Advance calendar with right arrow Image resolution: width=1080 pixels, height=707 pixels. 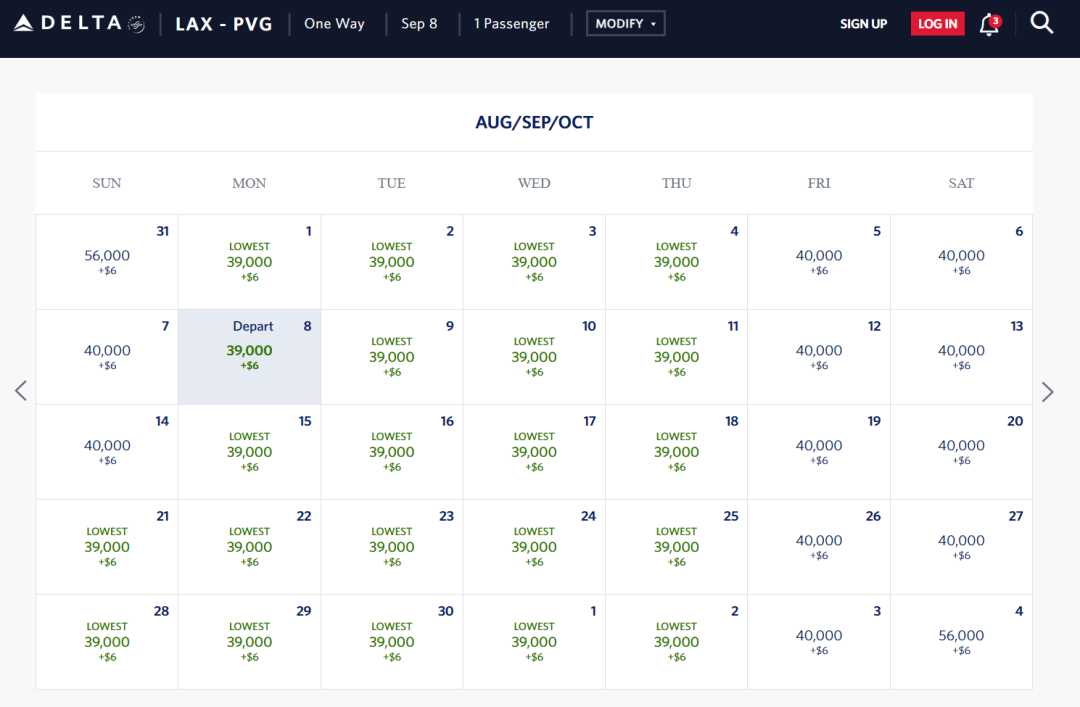point(1047,391)
